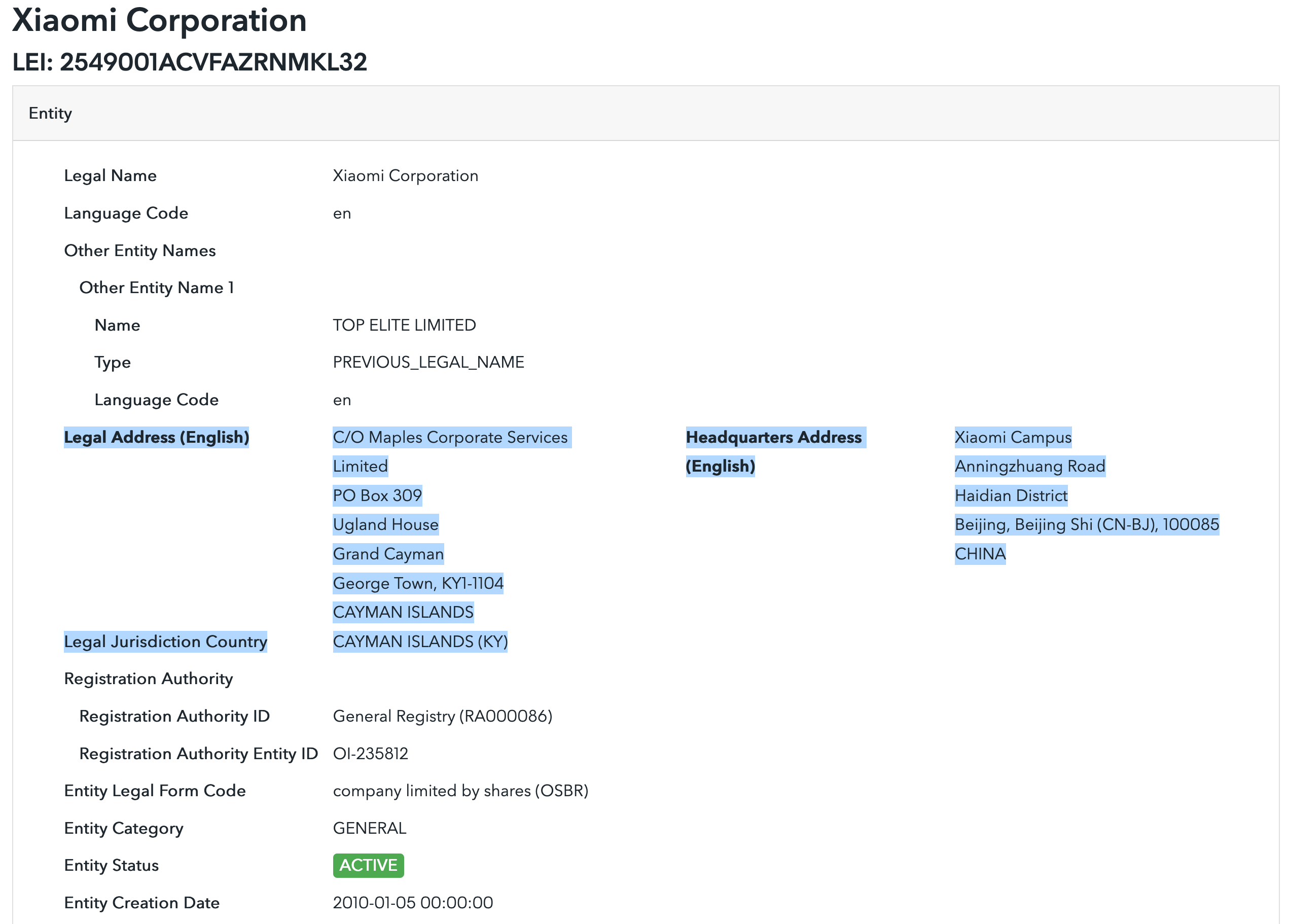Click the green ACTIVE status badge
This screenshot has width=1289, height=924.
368,866
